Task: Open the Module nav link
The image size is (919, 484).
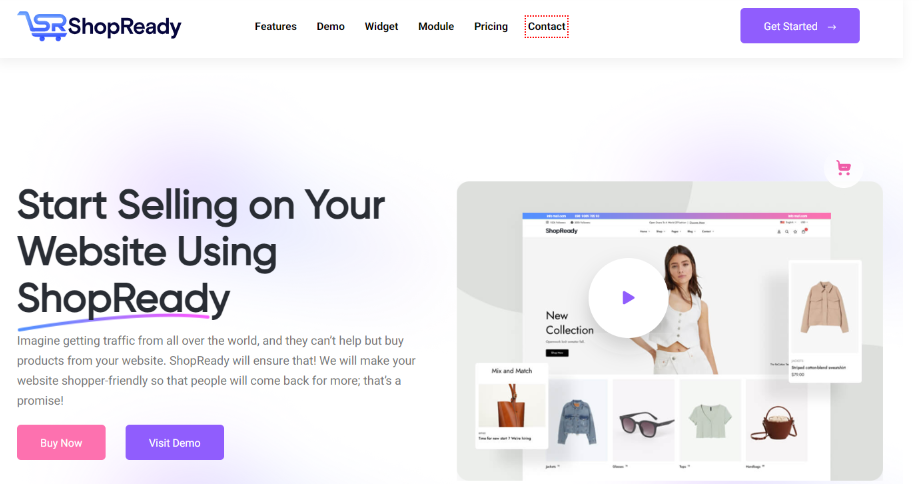Action: [436, 26]
